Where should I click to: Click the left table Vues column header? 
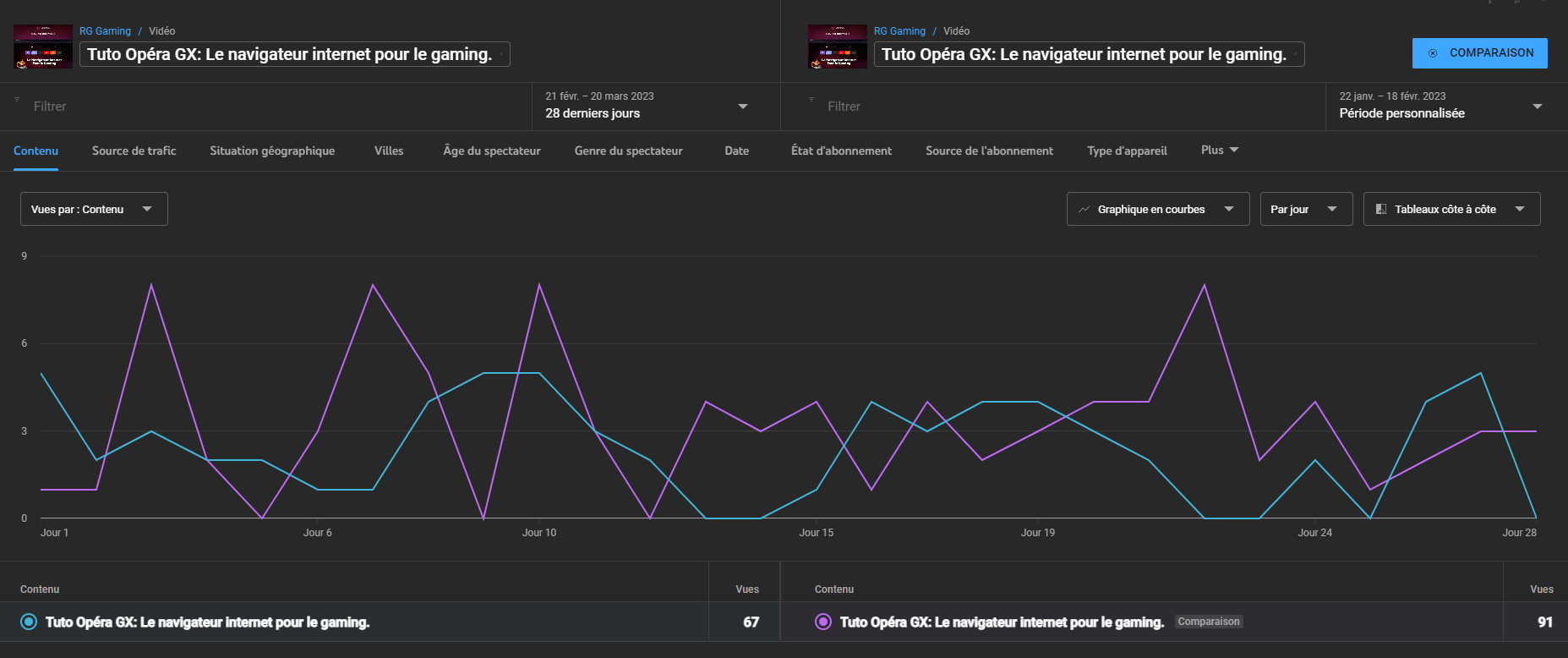(x=747, y=589)
